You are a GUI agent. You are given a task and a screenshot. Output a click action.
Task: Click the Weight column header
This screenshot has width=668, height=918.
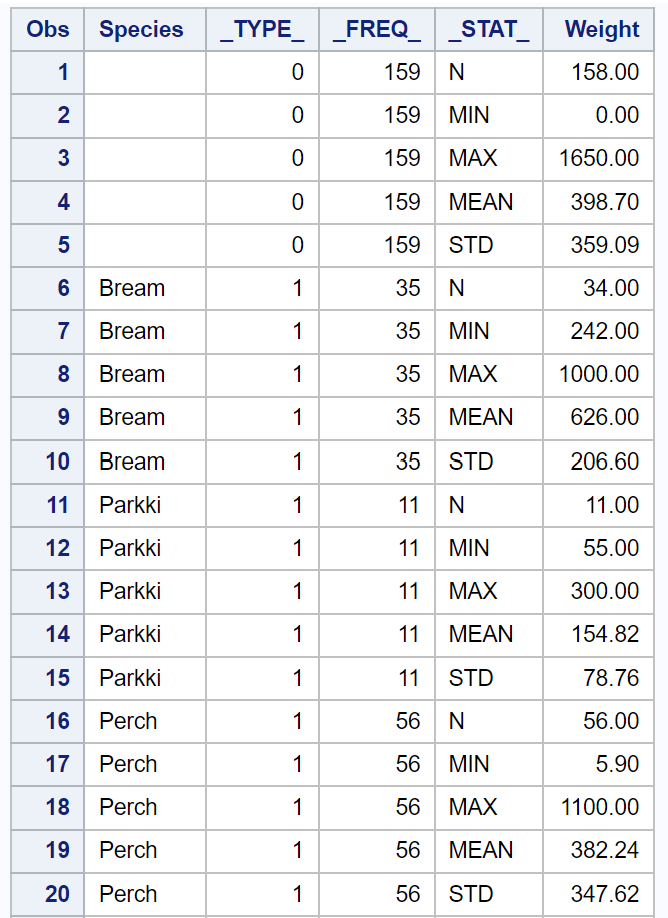[601, 29]
